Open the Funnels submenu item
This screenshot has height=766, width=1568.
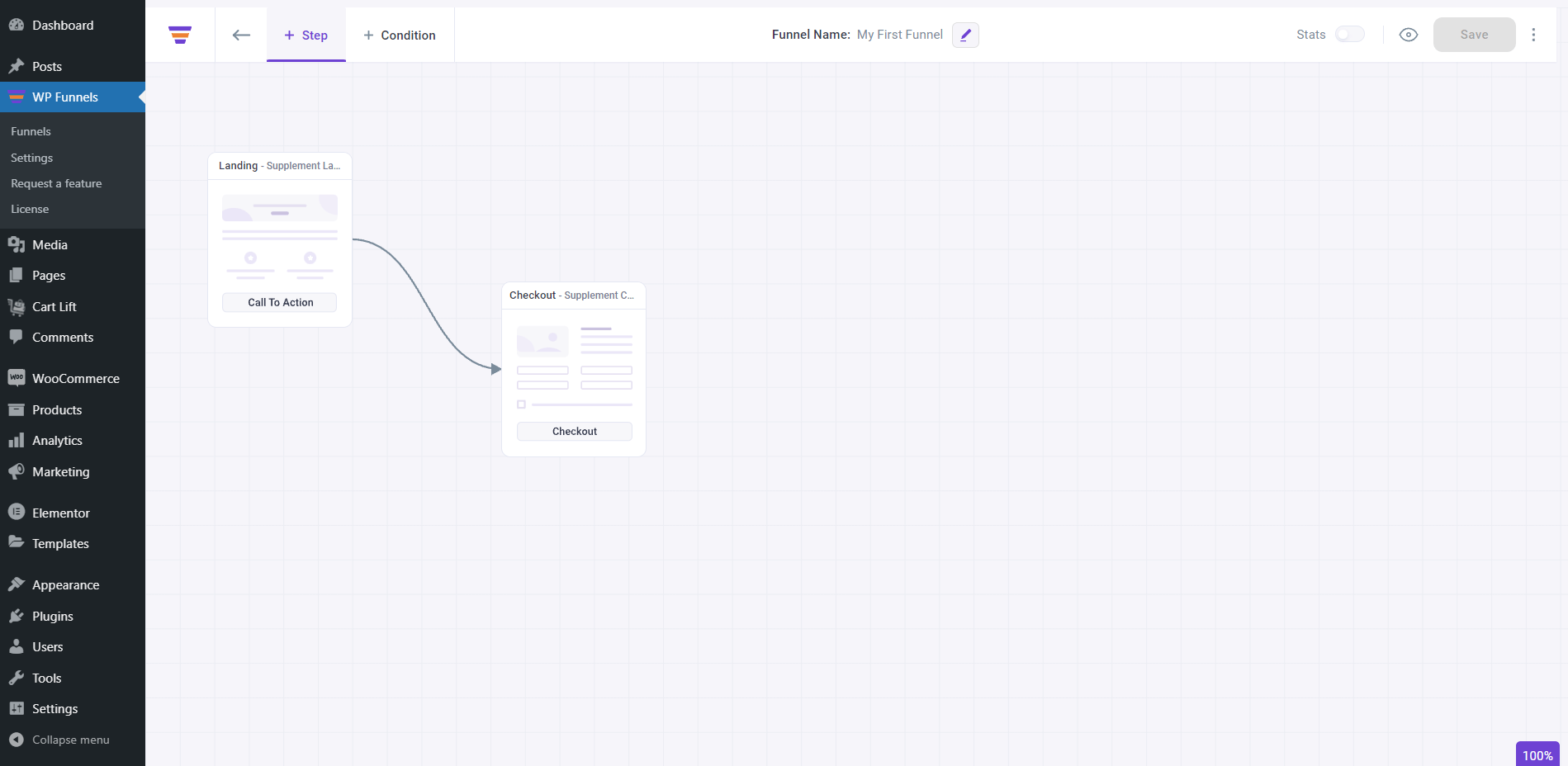tap(31, 131)
